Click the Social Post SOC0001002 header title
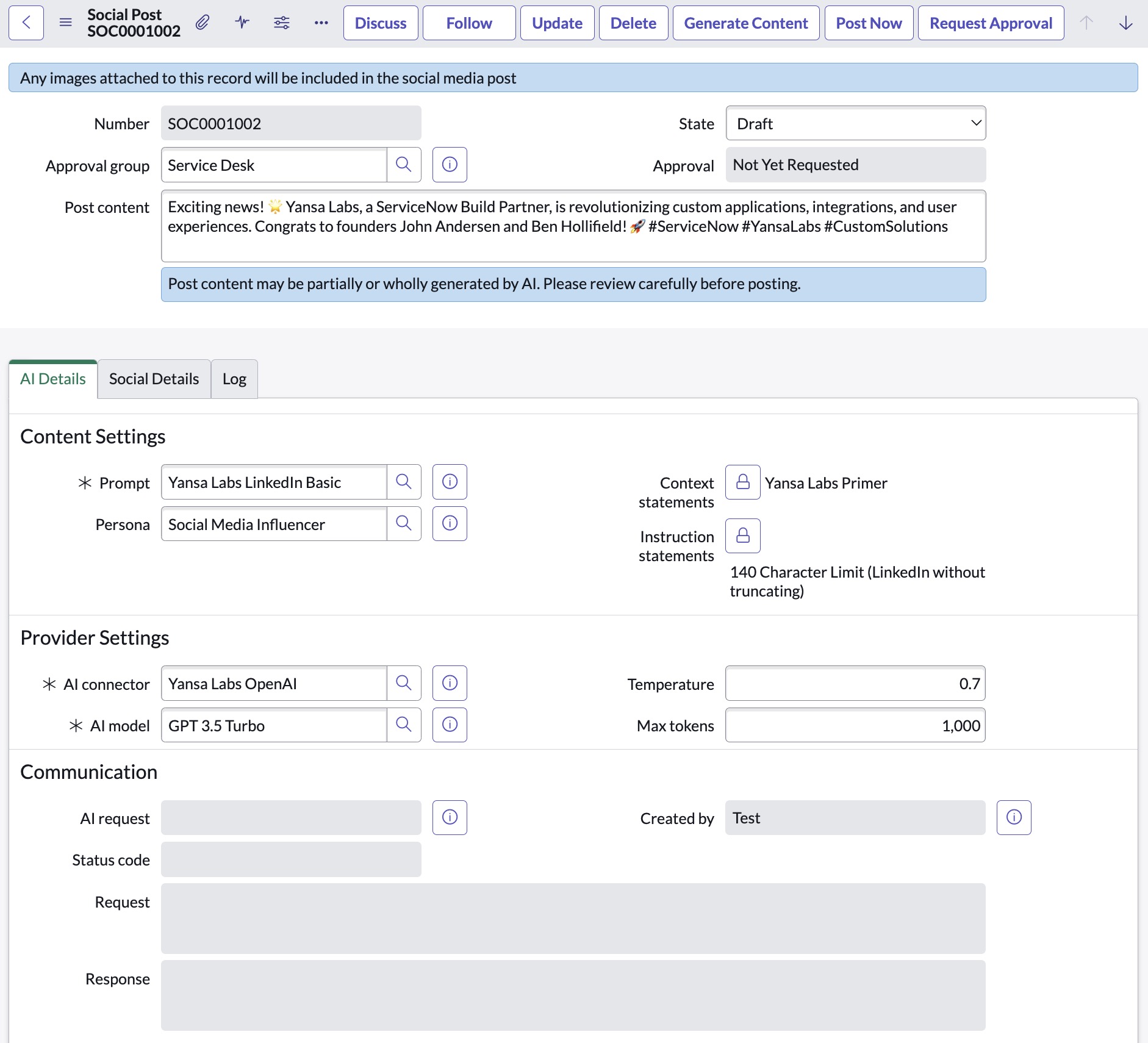 pyautogui.click(x=134, y=23)
